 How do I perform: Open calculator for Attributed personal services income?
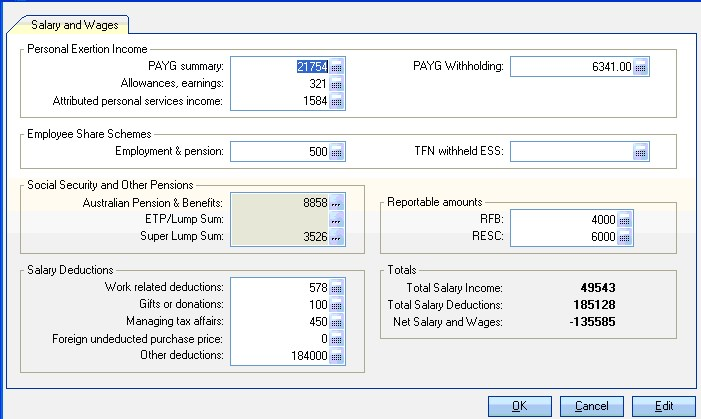click(x=337, y=101)
